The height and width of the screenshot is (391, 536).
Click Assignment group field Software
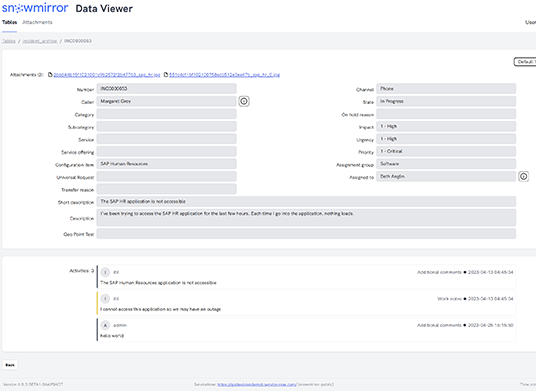(446, 164)
